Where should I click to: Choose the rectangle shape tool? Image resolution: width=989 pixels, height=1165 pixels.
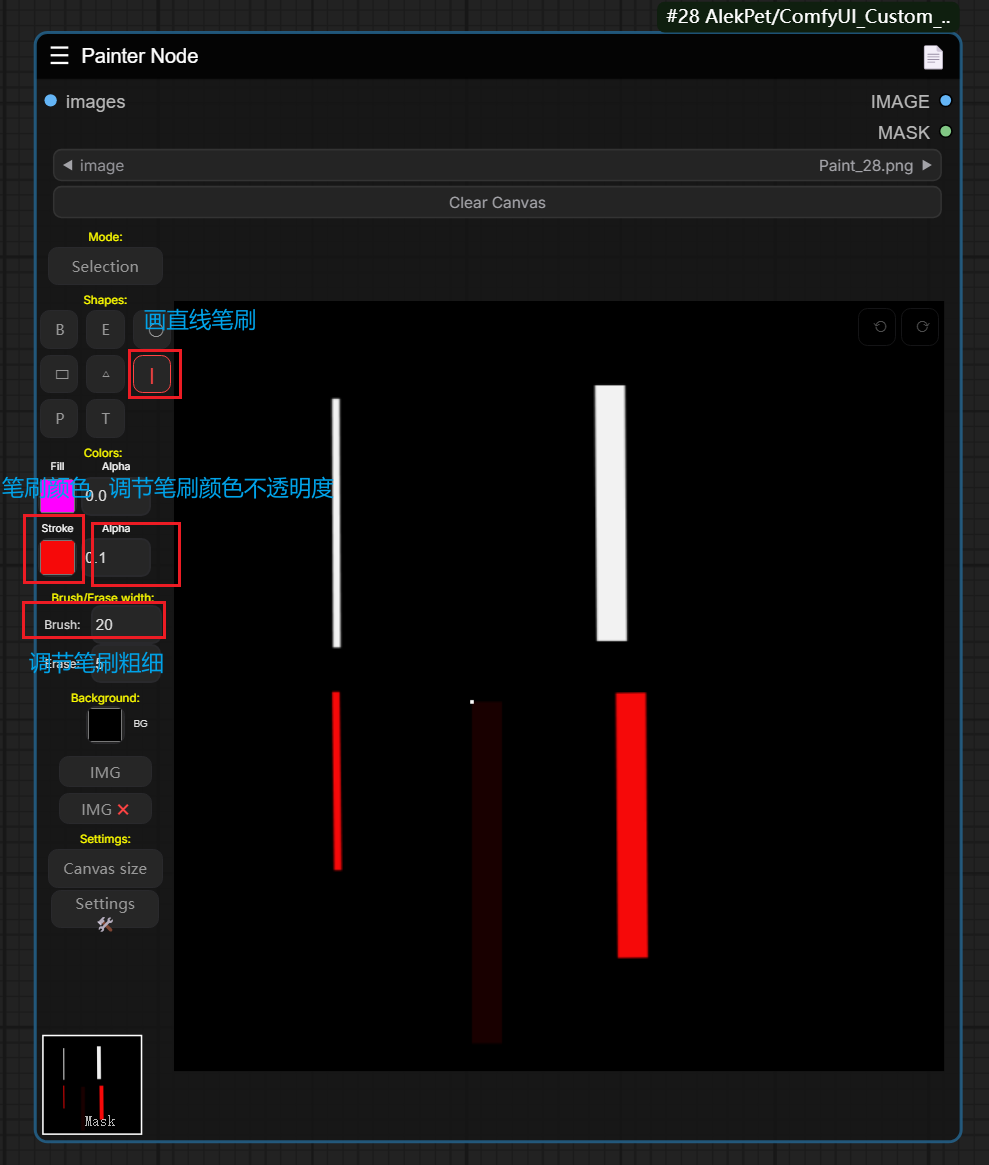[x=60, y=375]
